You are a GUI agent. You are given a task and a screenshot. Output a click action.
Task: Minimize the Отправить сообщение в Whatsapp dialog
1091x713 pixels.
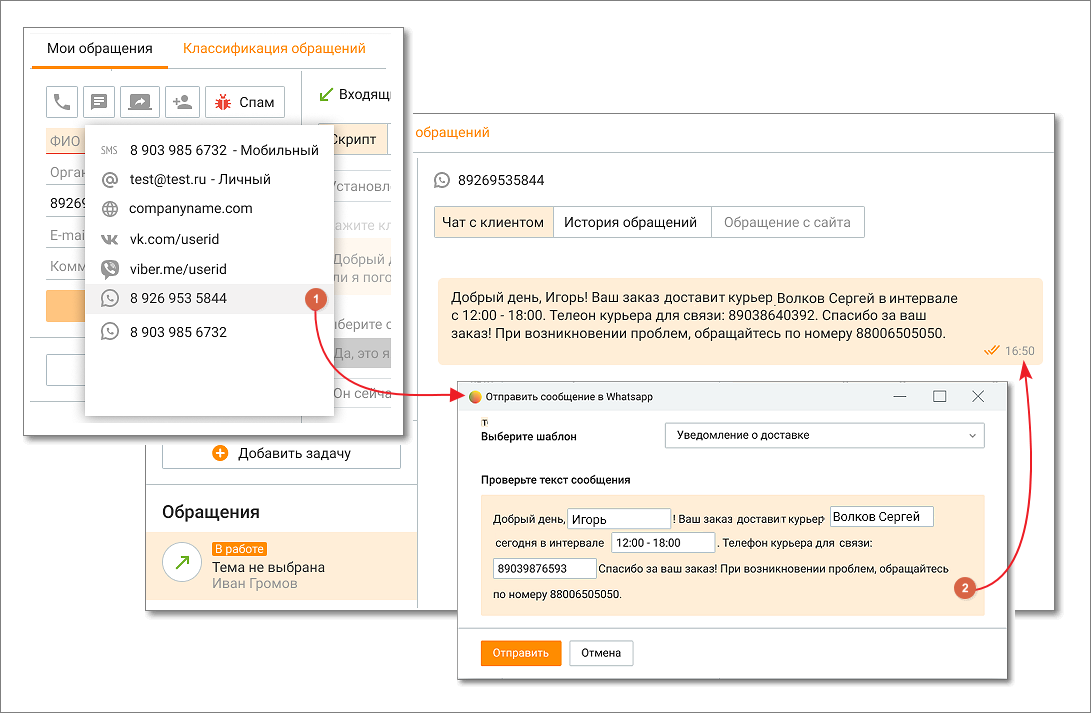tap(900, 396)
